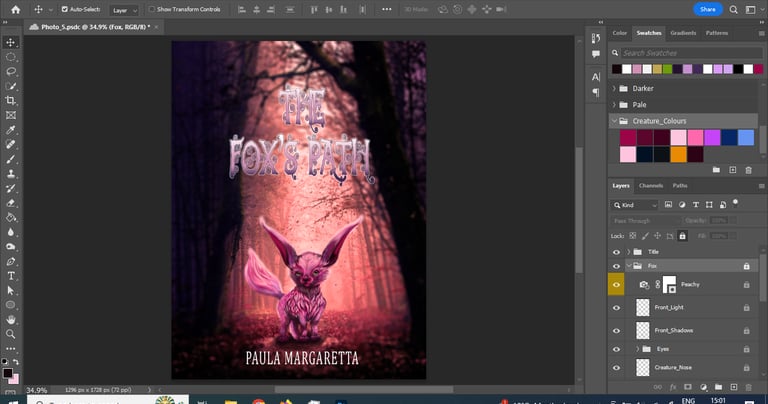Click the Search Swatches field
Screen dimensions: 768x404
click(680, 53)
